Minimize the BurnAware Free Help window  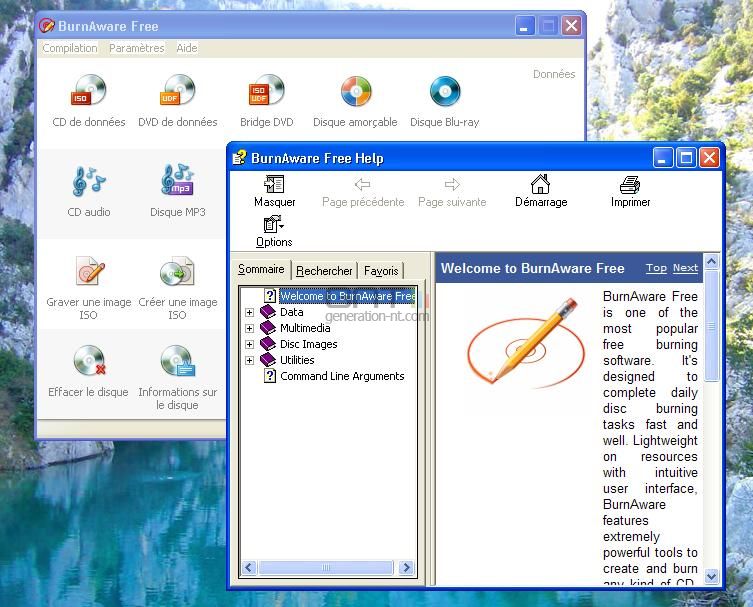(x=662, y=158)
